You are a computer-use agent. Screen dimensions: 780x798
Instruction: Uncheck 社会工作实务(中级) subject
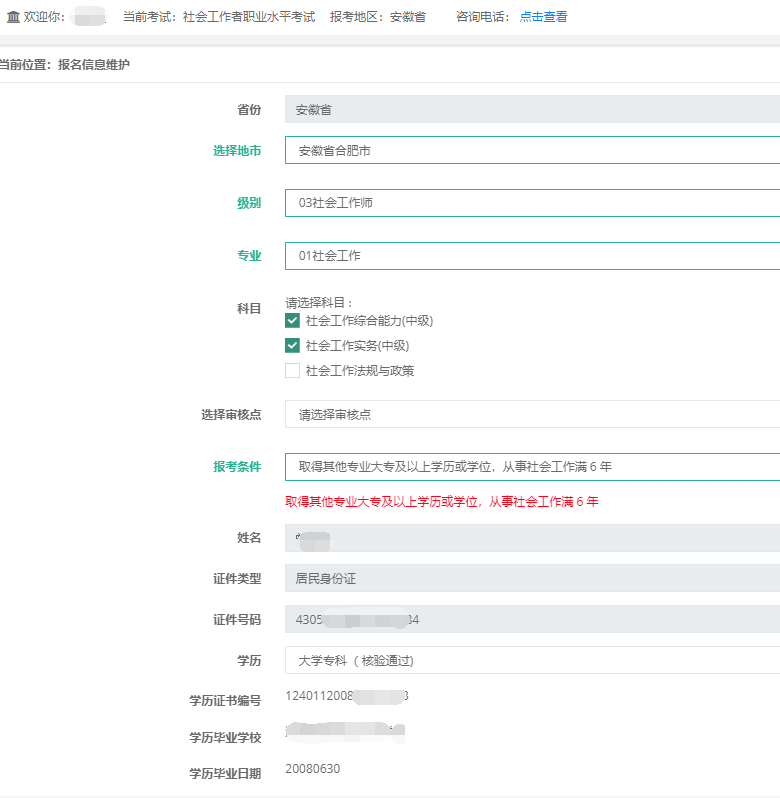[x=292, y=346]
